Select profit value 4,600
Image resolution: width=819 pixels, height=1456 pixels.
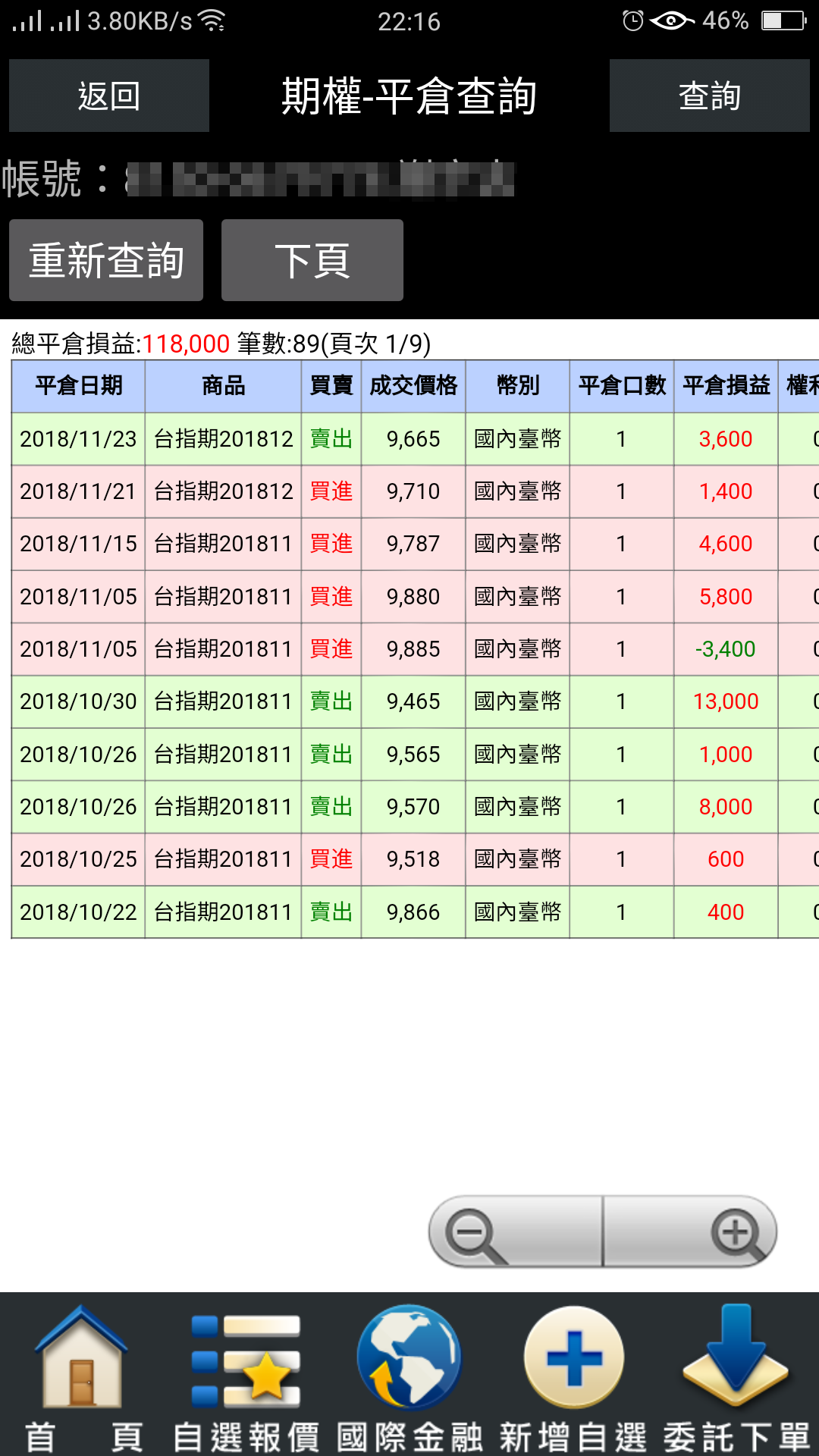[x=726, y=544]
